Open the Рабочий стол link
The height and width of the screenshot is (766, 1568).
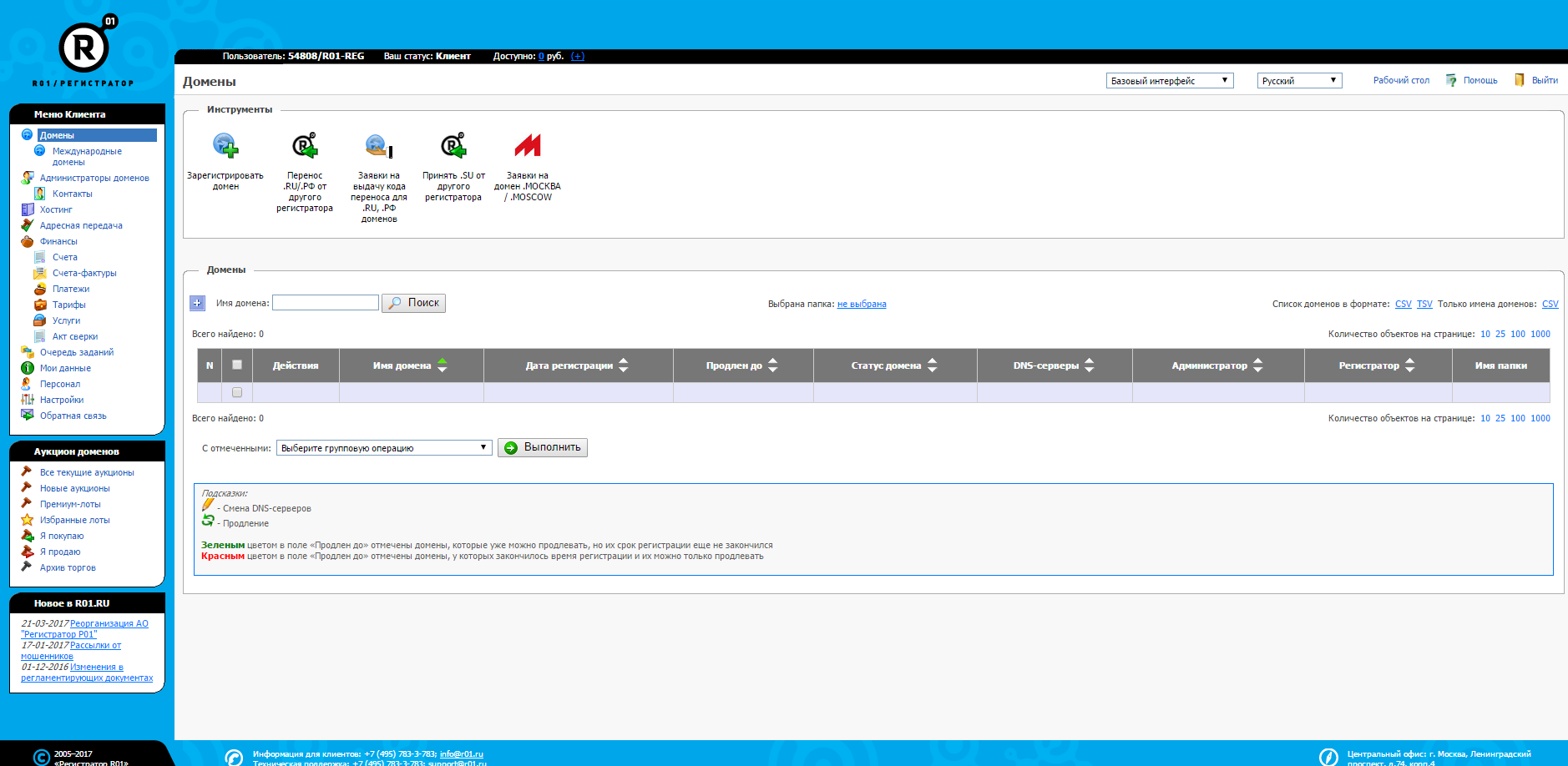pos(1401,80)
